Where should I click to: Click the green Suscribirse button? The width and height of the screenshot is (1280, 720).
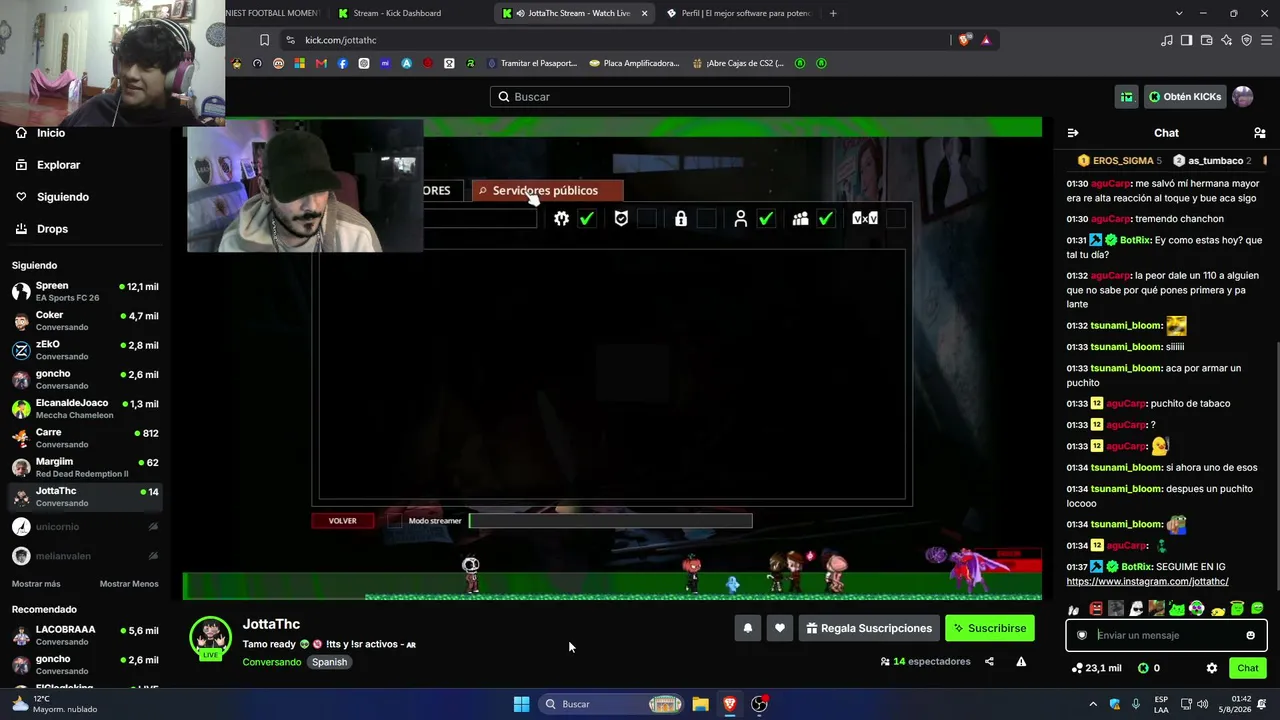pos(990,628)
